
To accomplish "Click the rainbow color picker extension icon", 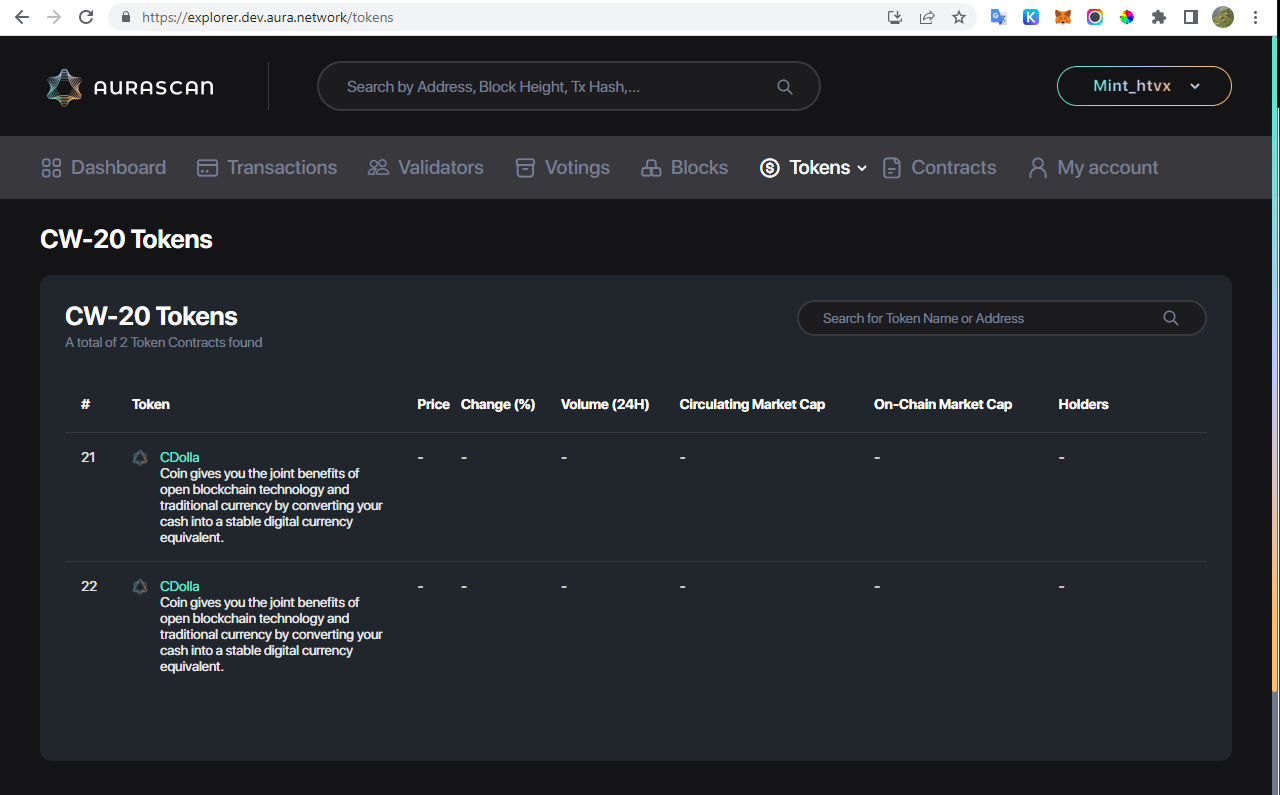I will pos(1127,17).
